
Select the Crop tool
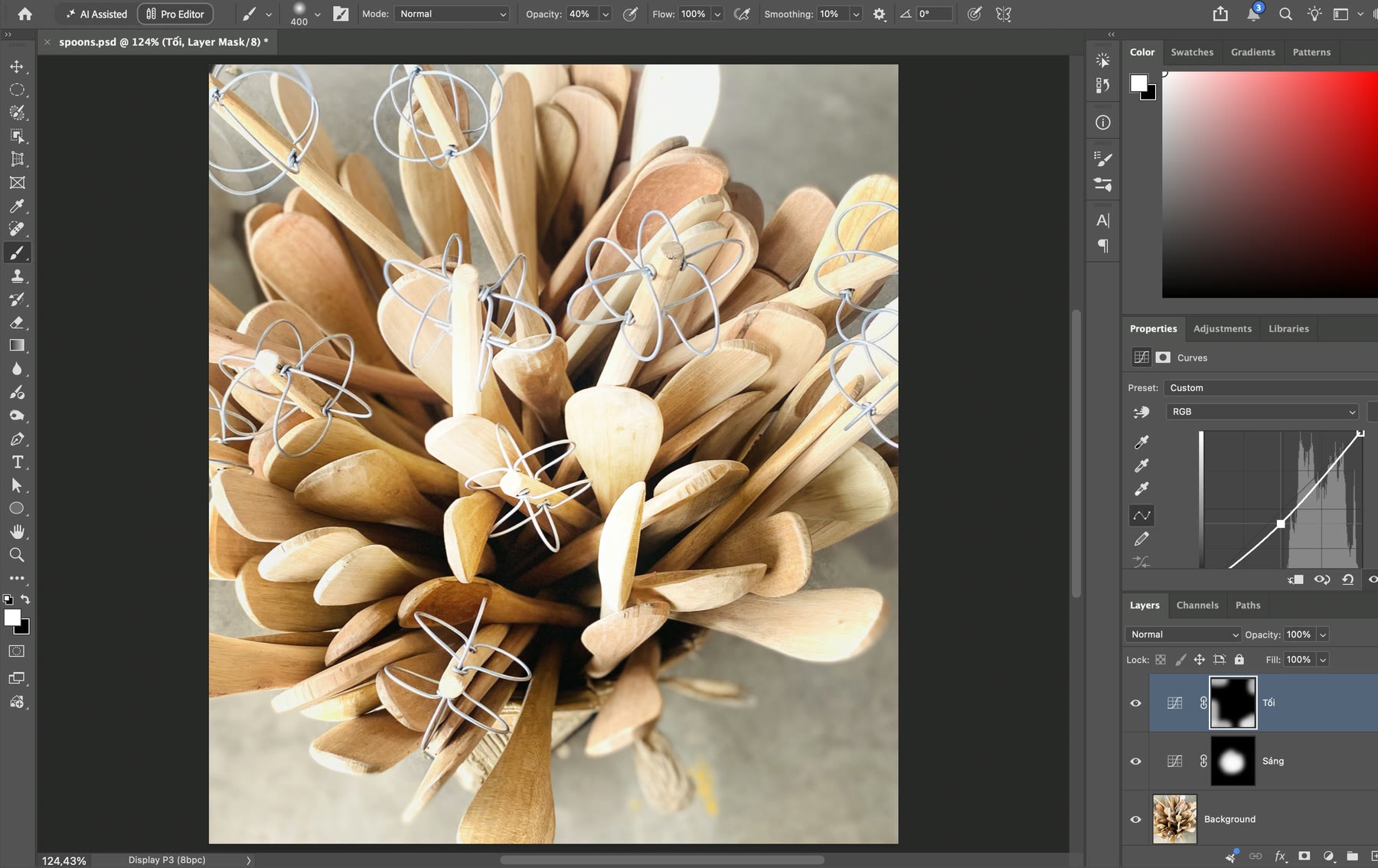click(x=17, y=159)
